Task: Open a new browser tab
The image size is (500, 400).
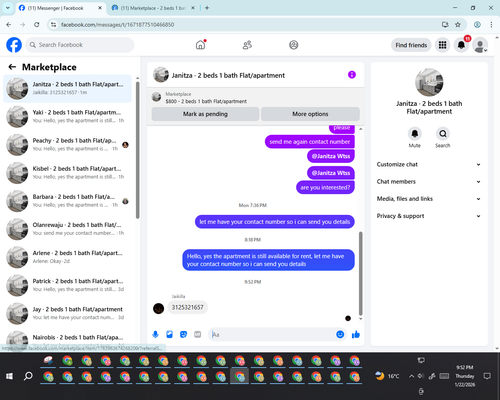Action: [x=207, y=8]
